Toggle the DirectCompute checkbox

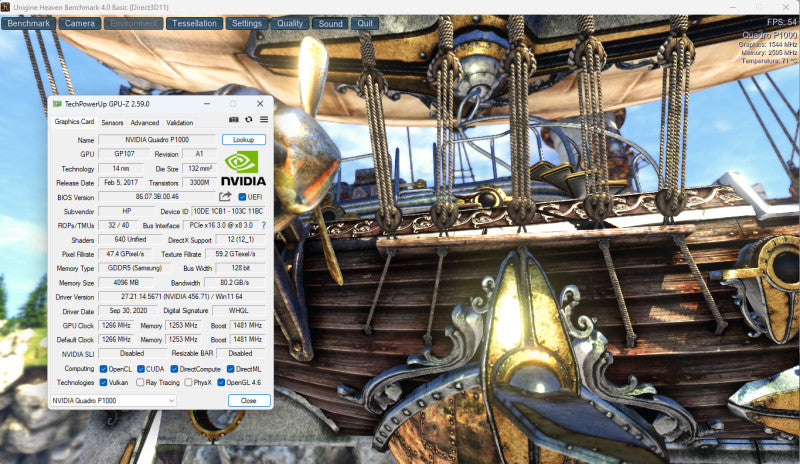174,369
